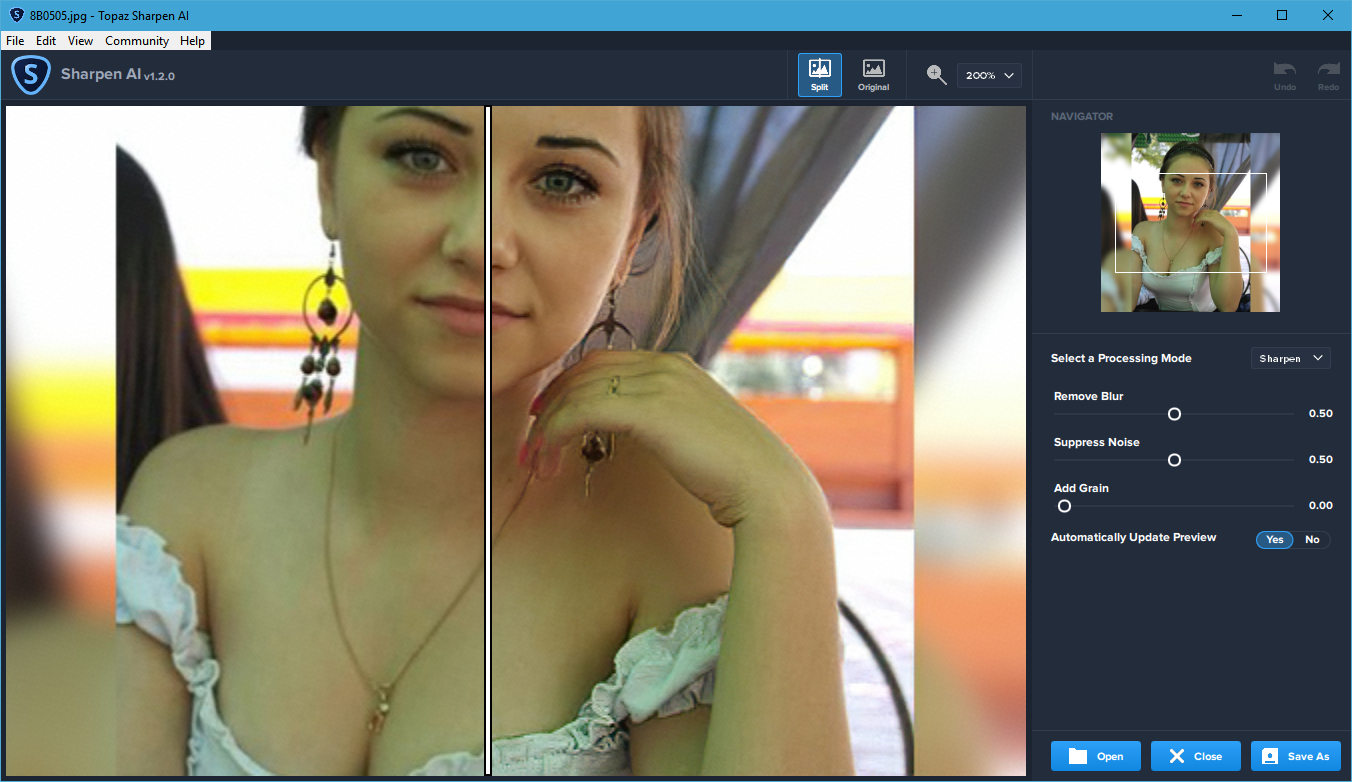
Task: Open the Help menu
Action: (193, 41)
